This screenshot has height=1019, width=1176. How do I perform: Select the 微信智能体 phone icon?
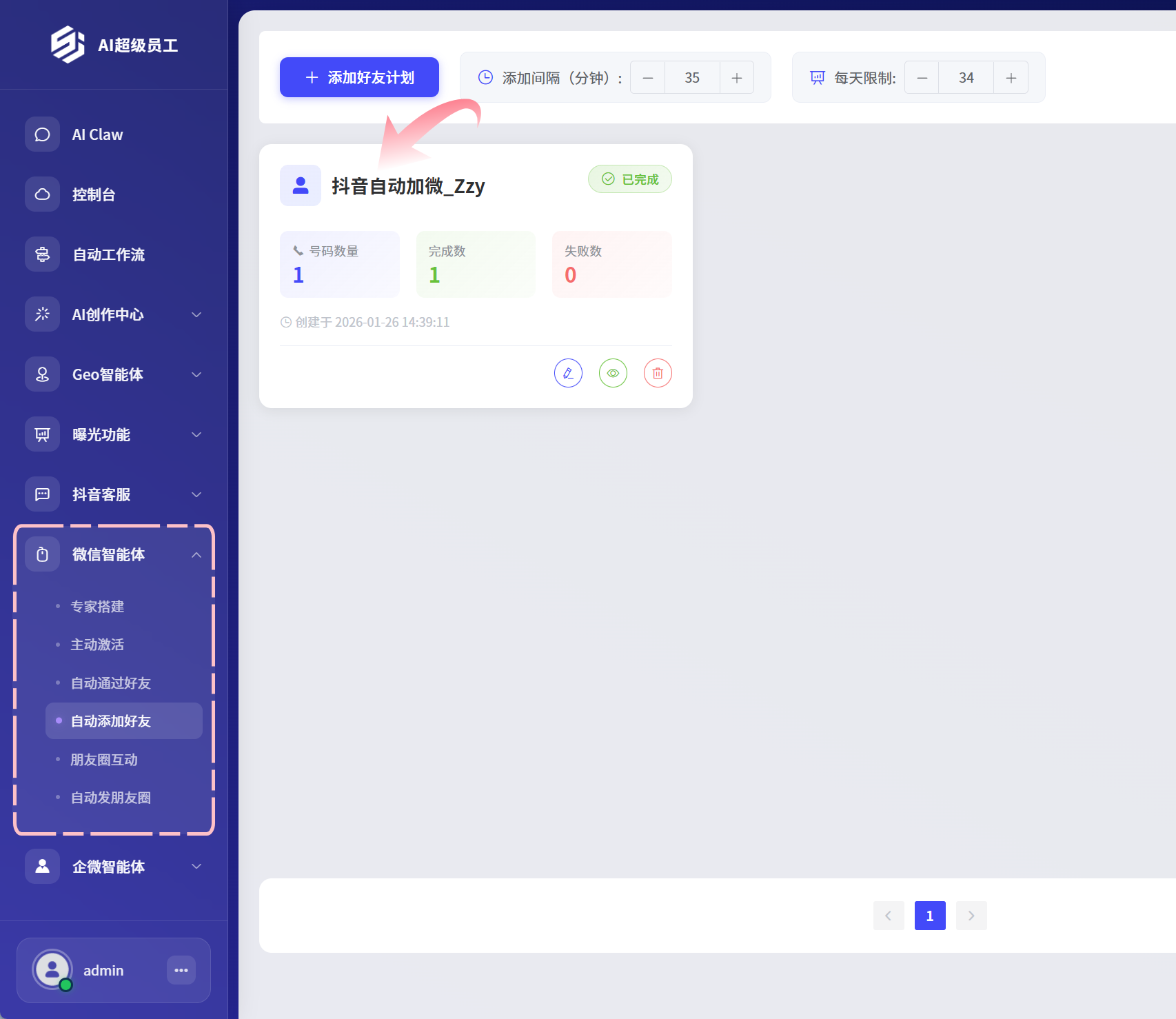(x=42, y=553)
